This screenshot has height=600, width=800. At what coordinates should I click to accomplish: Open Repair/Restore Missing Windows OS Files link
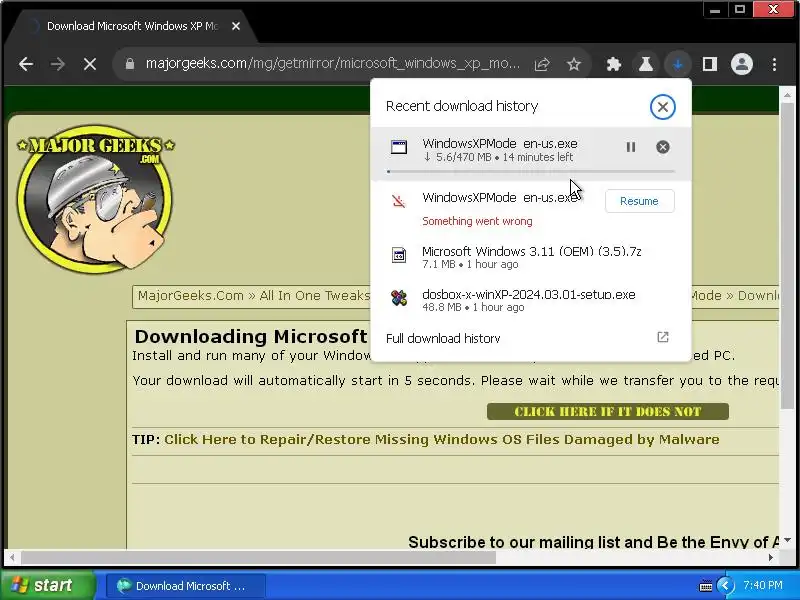441,439
